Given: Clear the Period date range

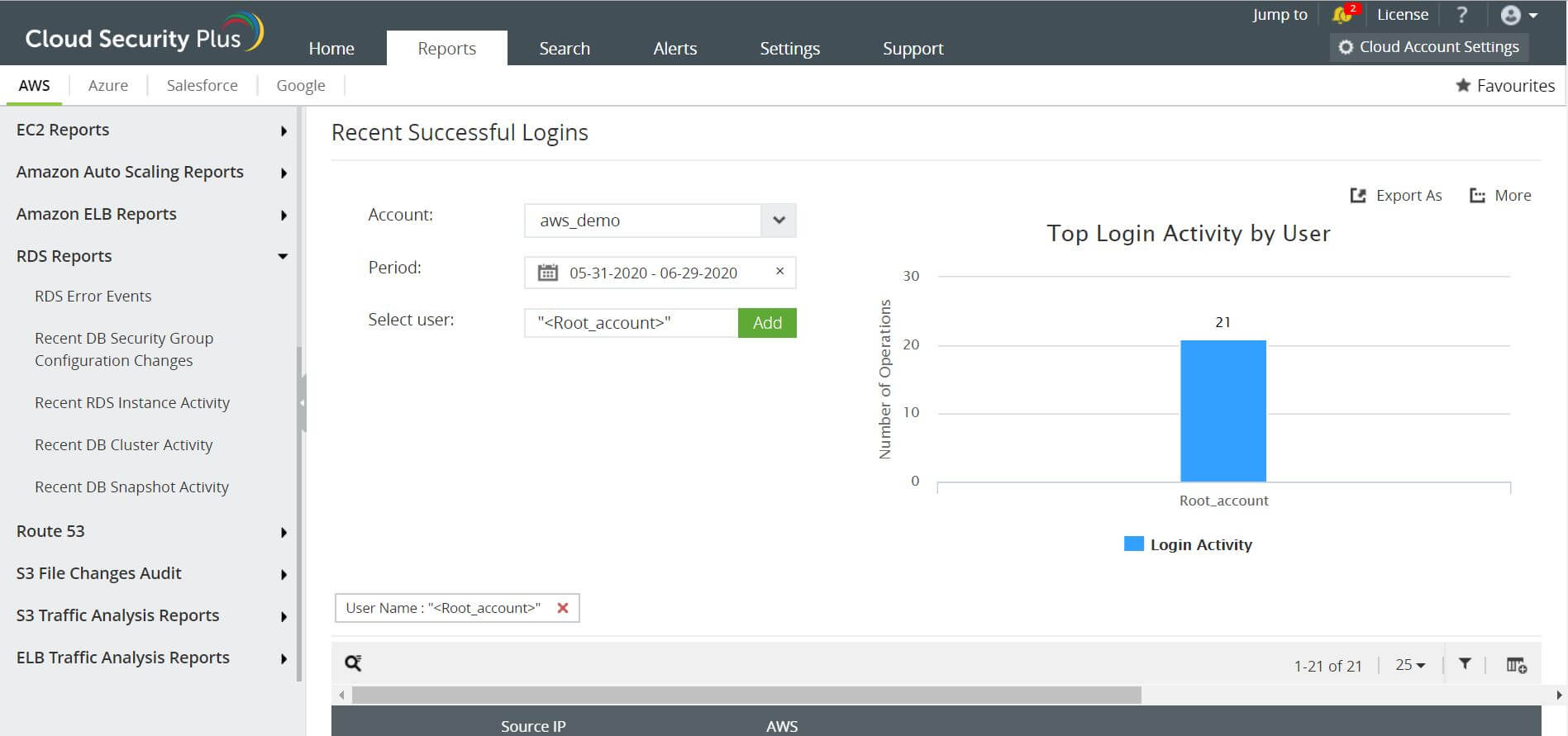Looking at the screenshot, I should [779, 271].
